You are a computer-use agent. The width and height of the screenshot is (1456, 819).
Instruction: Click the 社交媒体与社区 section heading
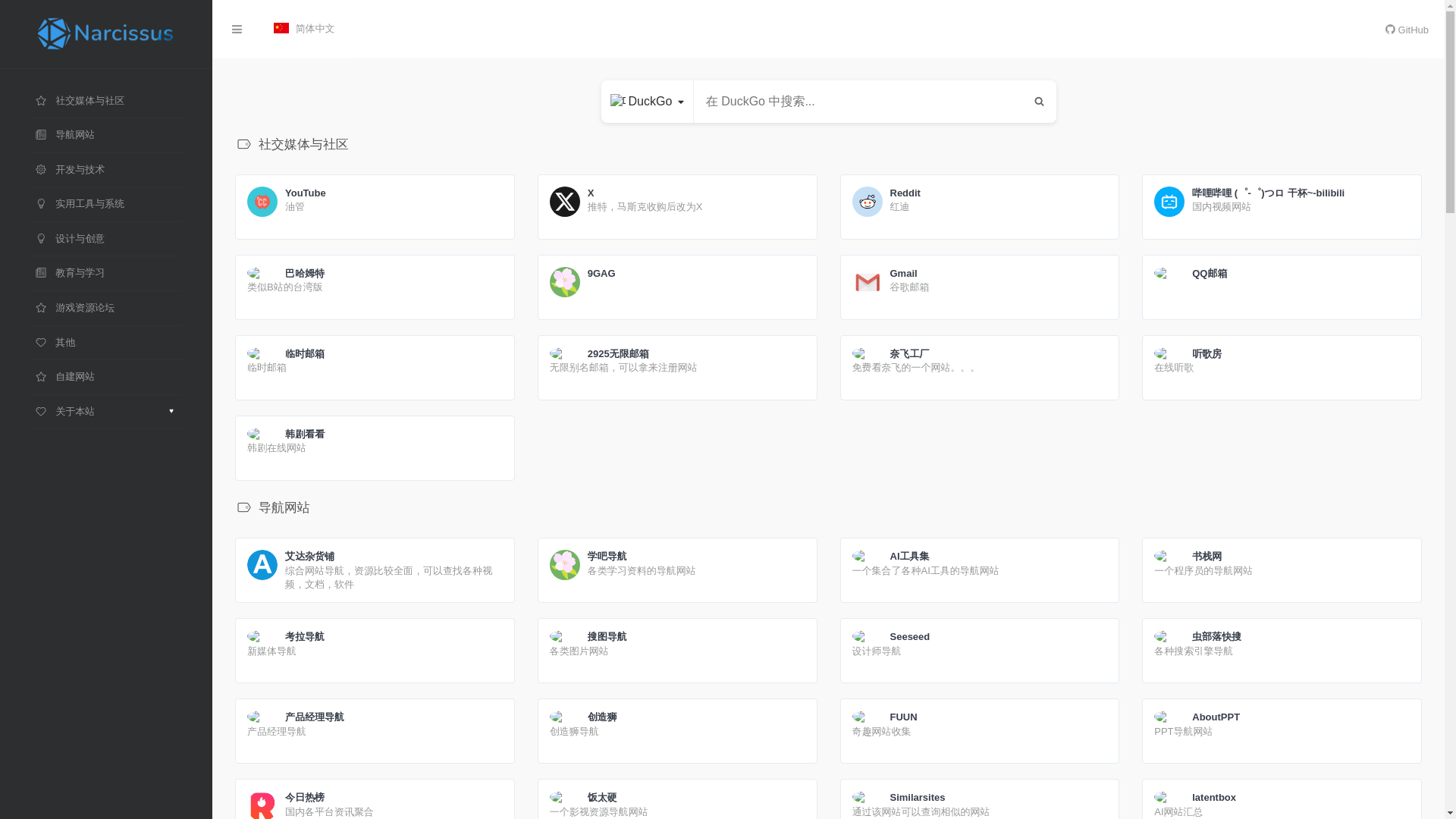pos(303,144)
